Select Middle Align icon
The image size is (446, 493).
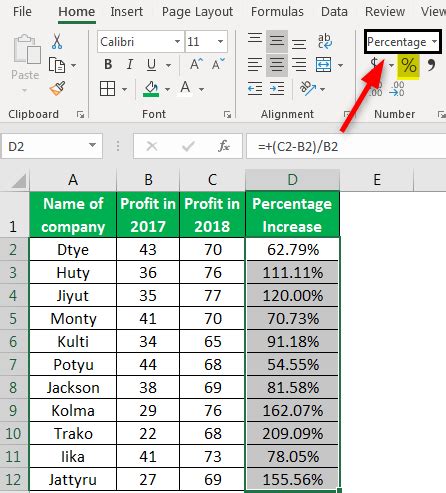(277, 41)
